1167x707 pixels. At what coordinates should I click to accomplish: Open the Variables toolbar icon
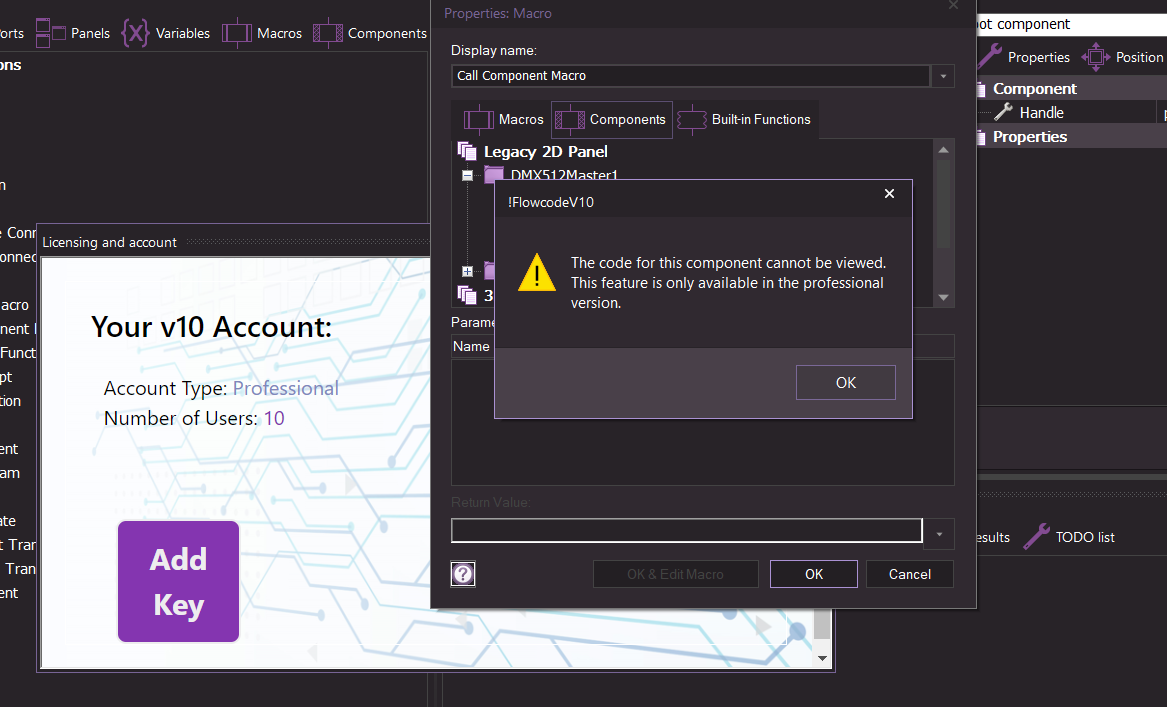click(x=135, y=33)
